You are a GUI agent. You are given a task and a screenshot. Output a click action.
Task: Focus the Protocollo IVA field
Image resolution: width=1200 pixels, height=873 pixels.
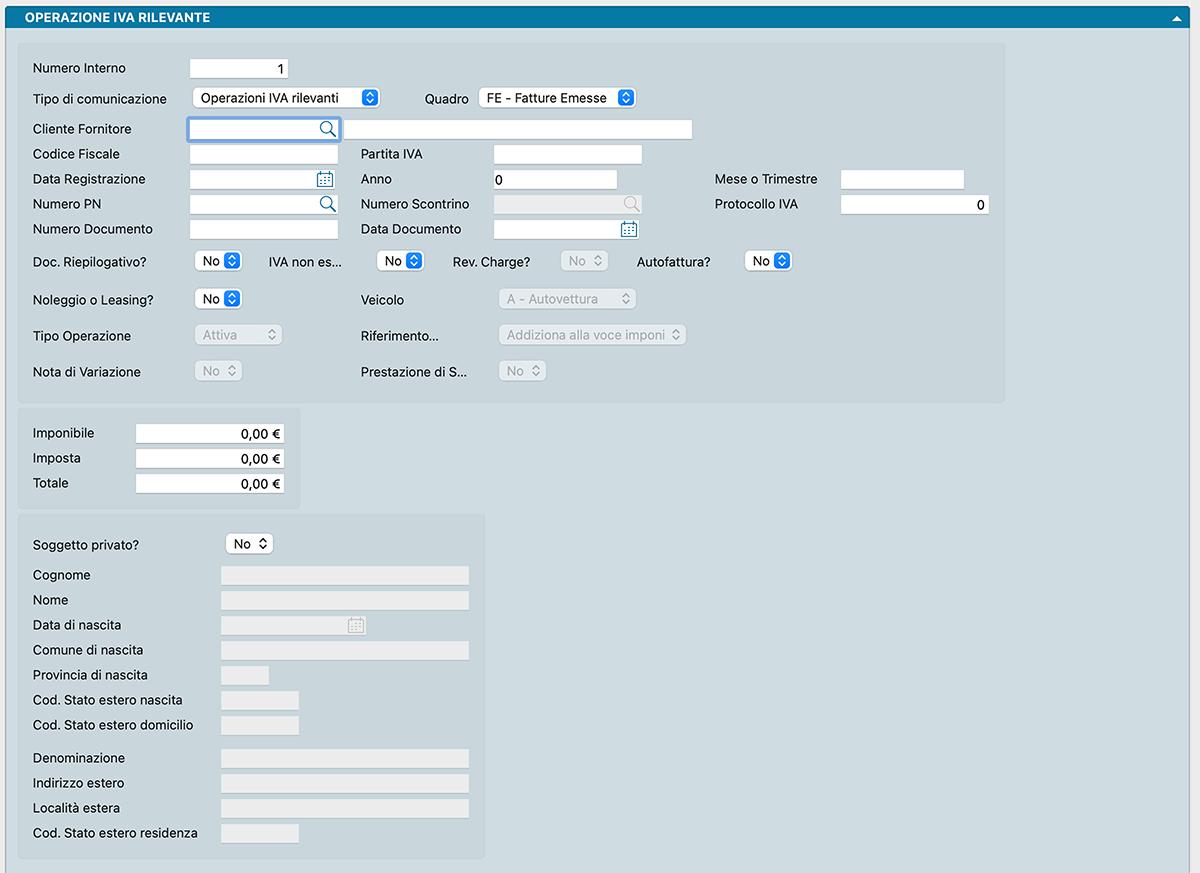pos(914,205)
